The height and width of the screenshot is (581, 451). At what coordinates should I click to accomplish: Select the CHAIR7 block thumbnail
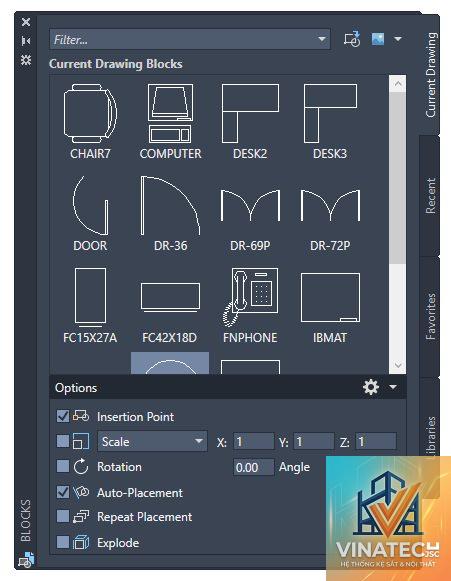pyautogui.click(x=90, y=113)
